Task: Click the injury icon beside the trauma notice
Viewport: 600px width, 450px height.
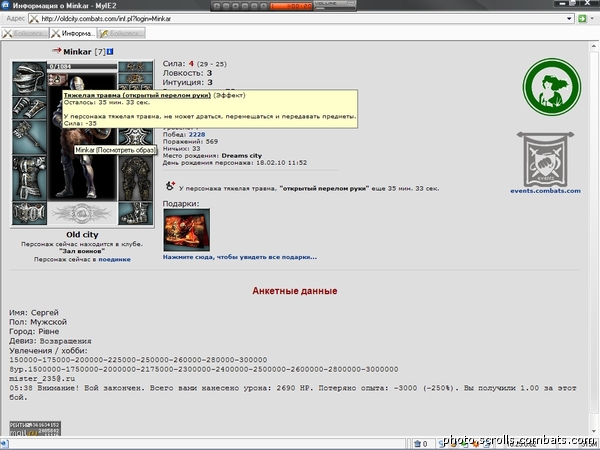Action: tap(170, 186)
